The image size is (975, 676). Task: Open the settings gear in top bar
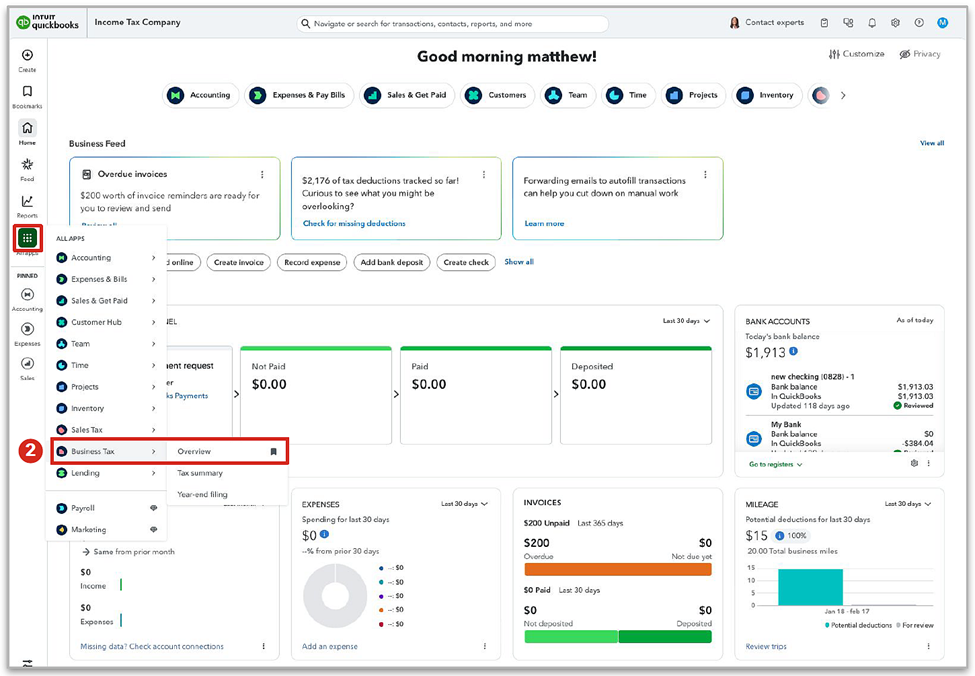tap(895, 23)
